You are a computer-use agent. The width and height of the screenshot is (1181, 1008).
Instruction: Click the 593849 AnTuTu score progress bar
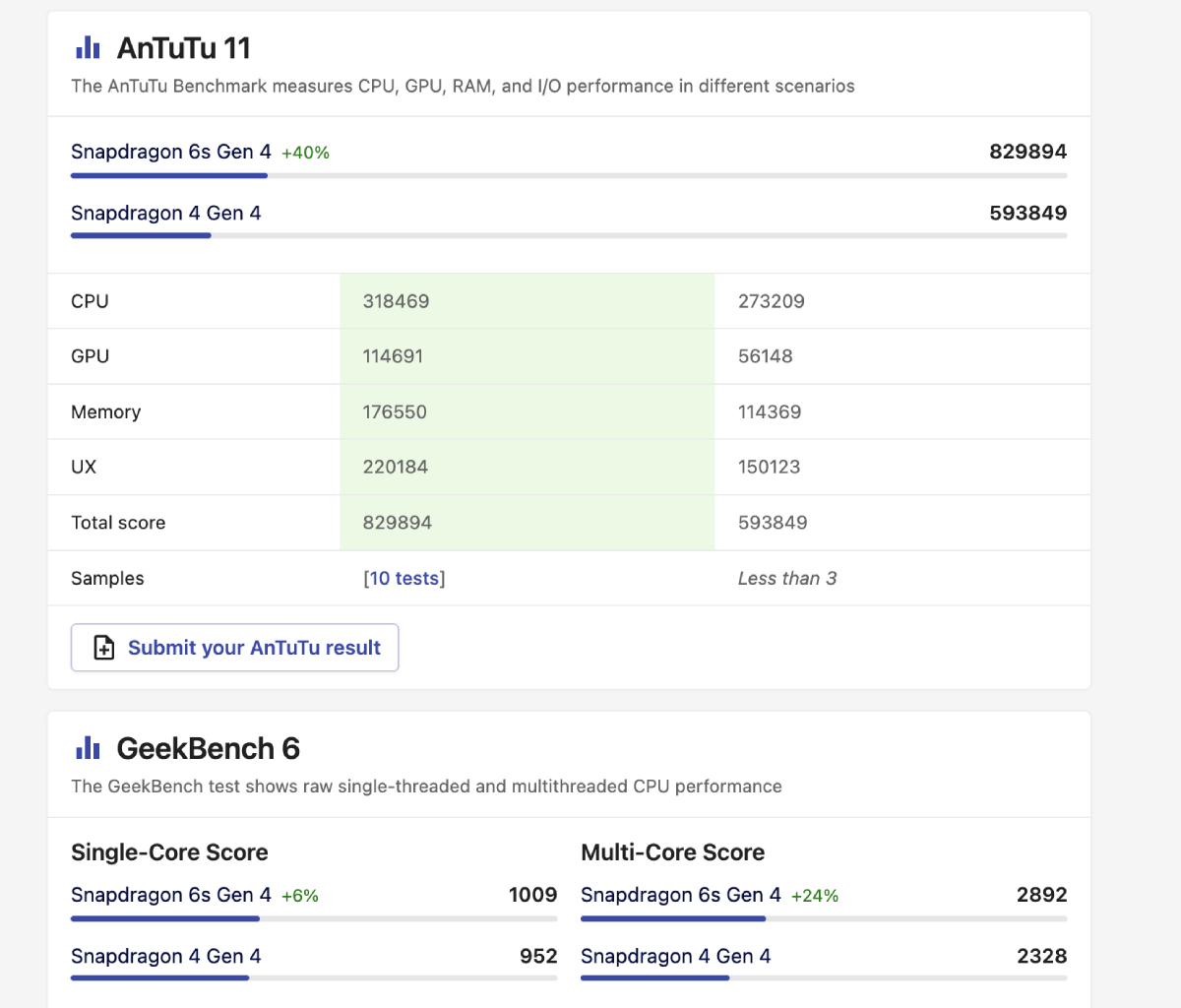569,236
